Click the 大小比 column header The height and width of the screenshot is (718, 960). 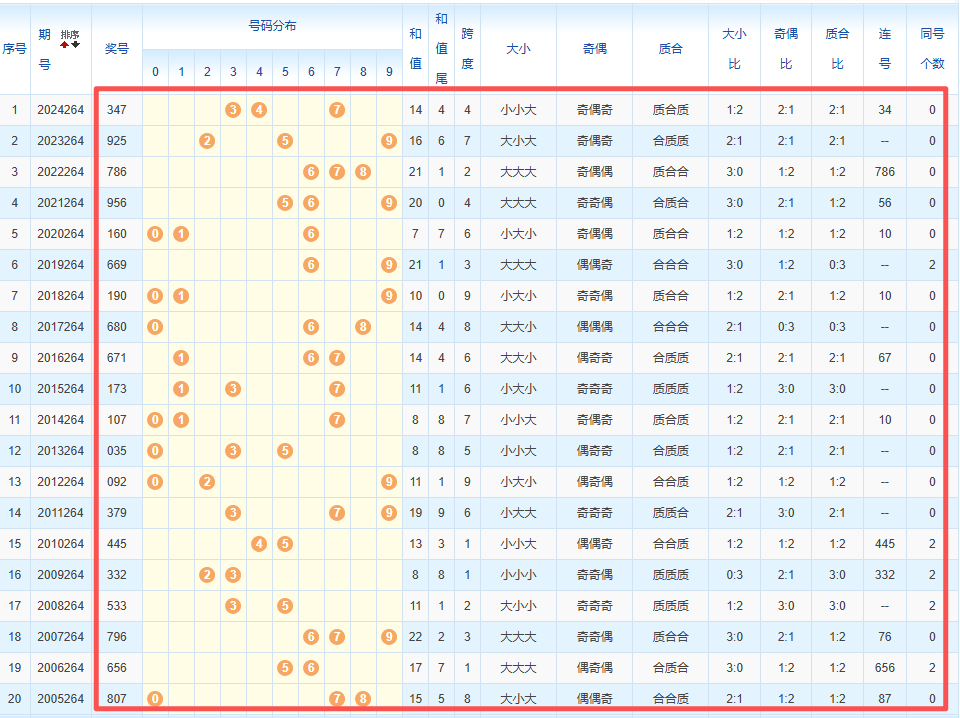734,47
